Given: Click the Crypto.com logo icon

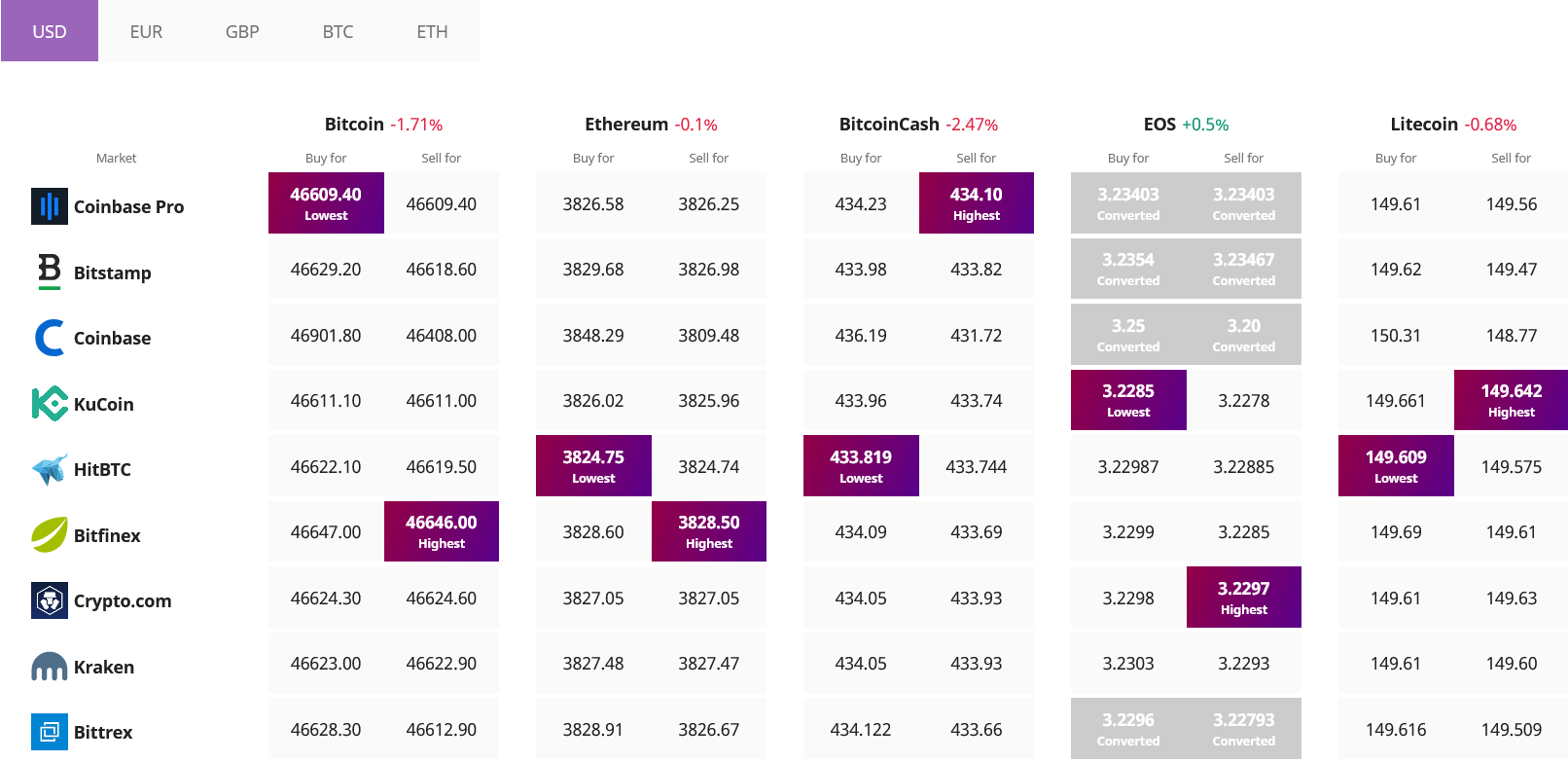Looking at the screenshot, I should click(x=50, y=600).
